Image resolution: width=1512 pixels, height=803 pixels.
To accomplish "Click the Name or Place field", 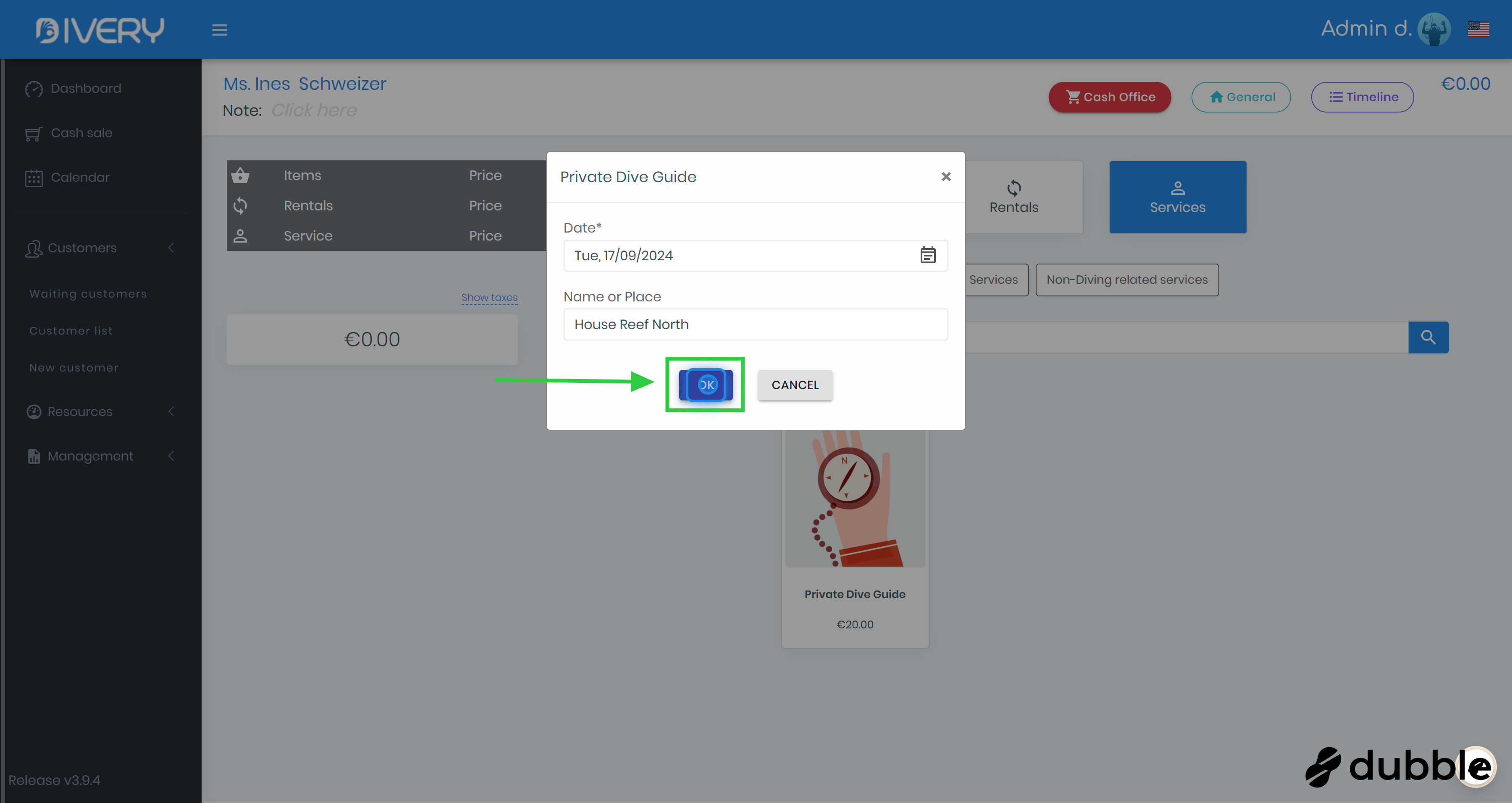I will point(755,324).
